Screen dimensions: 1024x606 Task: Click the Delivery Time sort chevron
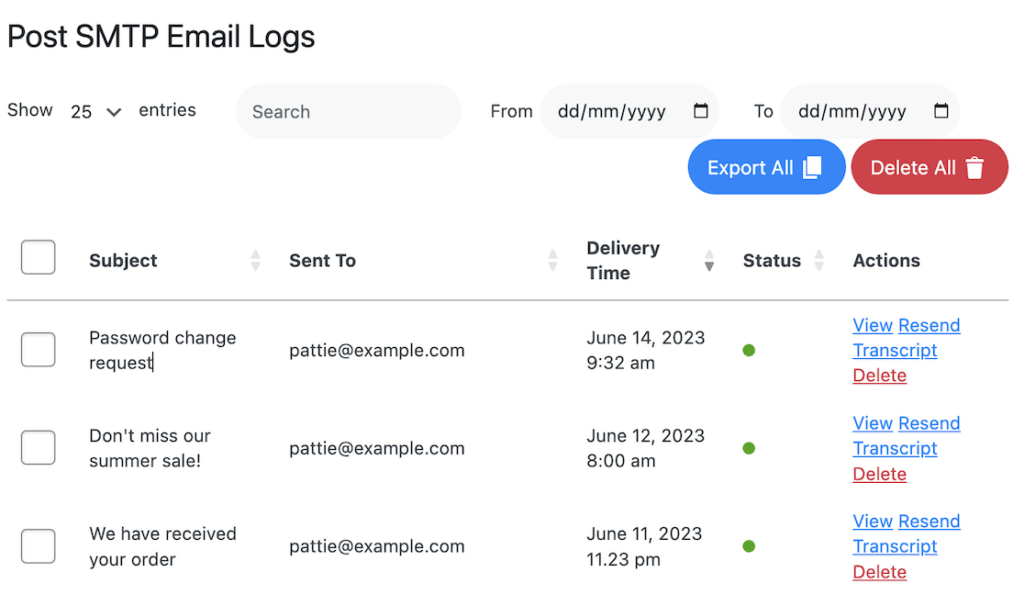[x=709, y=260]
